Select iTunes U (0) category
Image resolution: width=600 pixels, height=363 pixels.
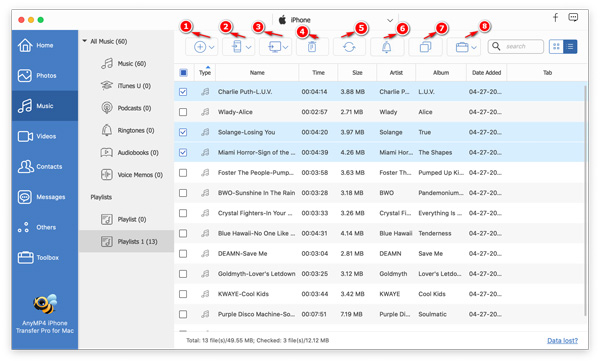point(126,86)
